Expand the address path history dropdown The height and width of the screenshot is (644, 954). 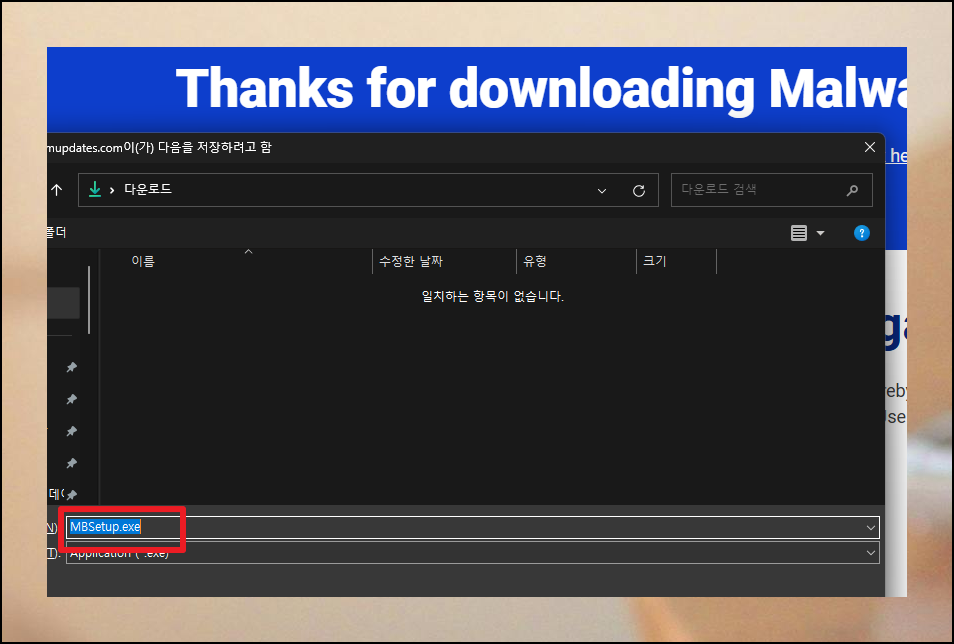click(x=602, y=191)
